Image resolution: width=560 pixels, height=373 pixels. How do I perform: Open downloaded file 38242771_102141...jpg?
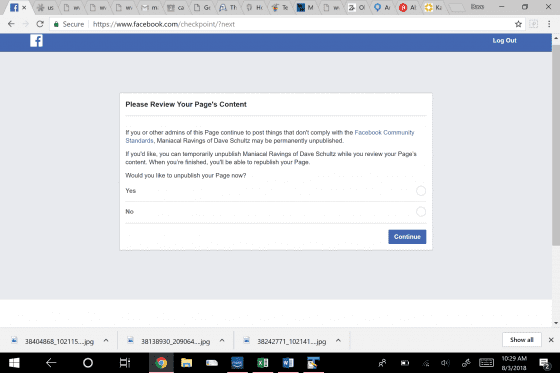click(x=285, y=341)
